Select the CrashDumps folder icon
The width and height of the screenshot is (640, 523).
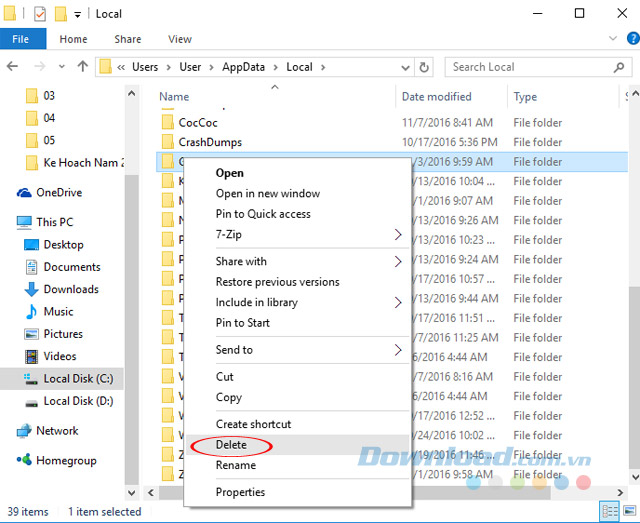[167, 142]
